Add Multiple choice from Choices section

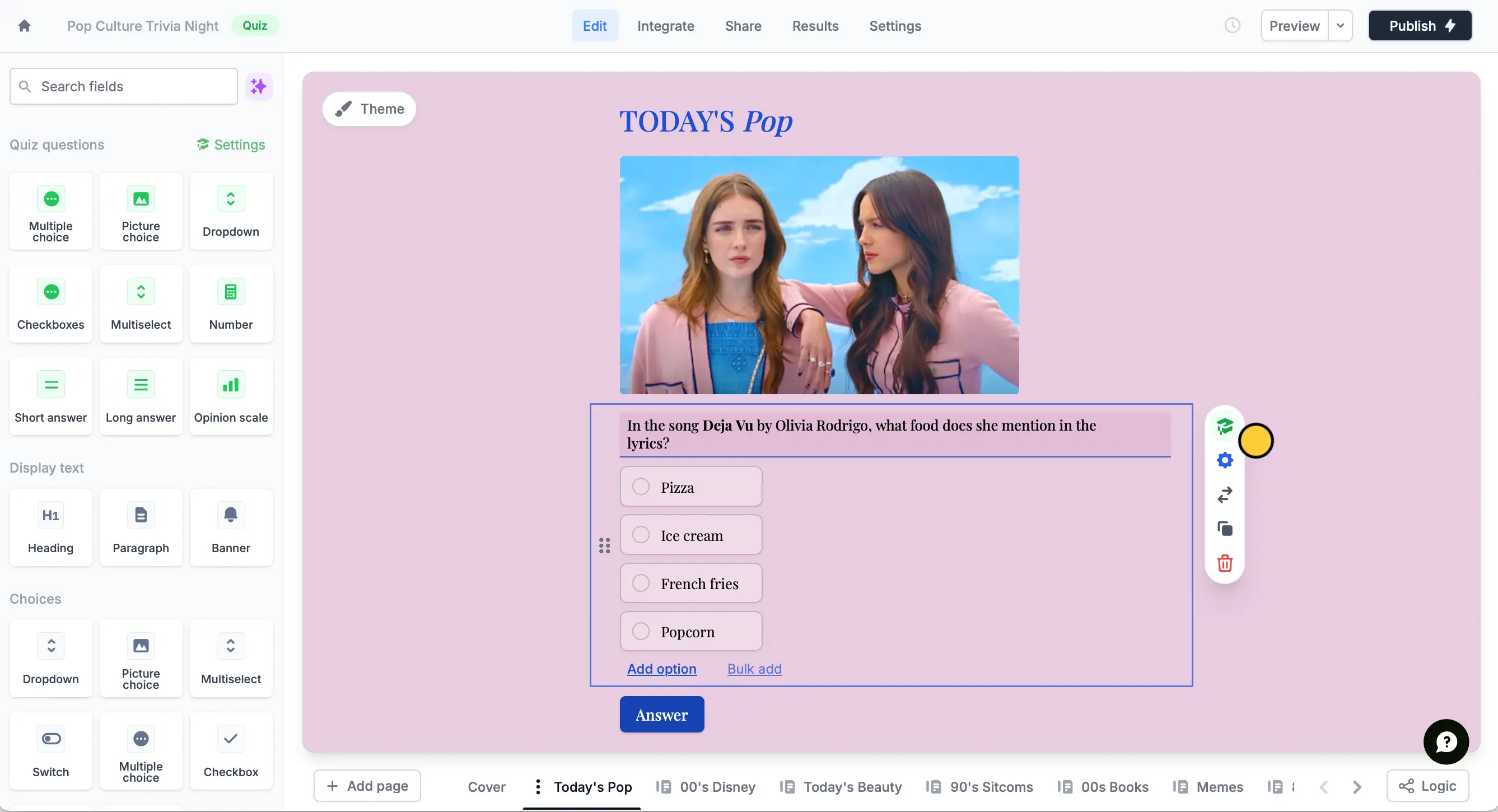pos(141,751)
